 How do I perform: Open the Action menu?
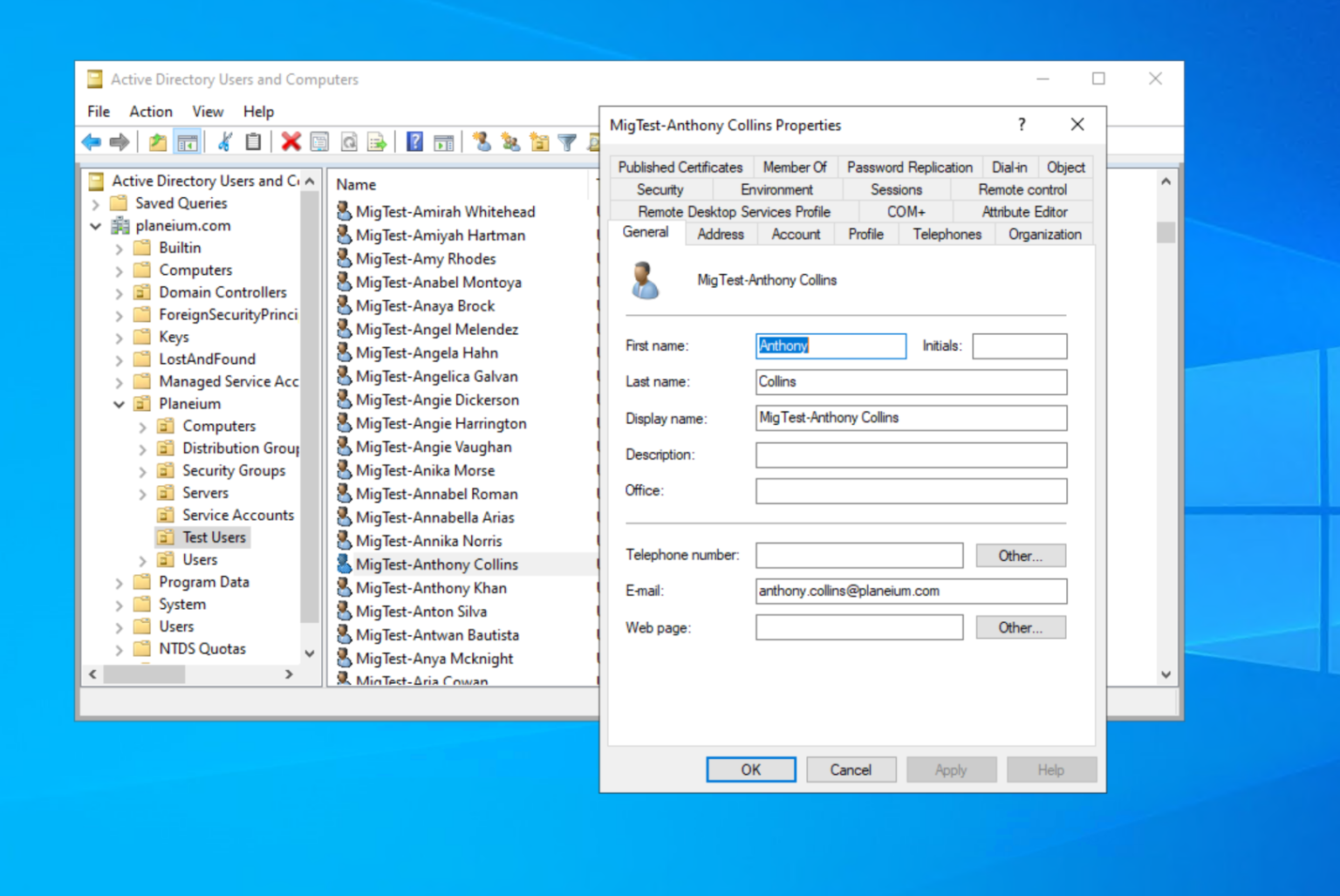pyautogui.click(x=151, y=112)
